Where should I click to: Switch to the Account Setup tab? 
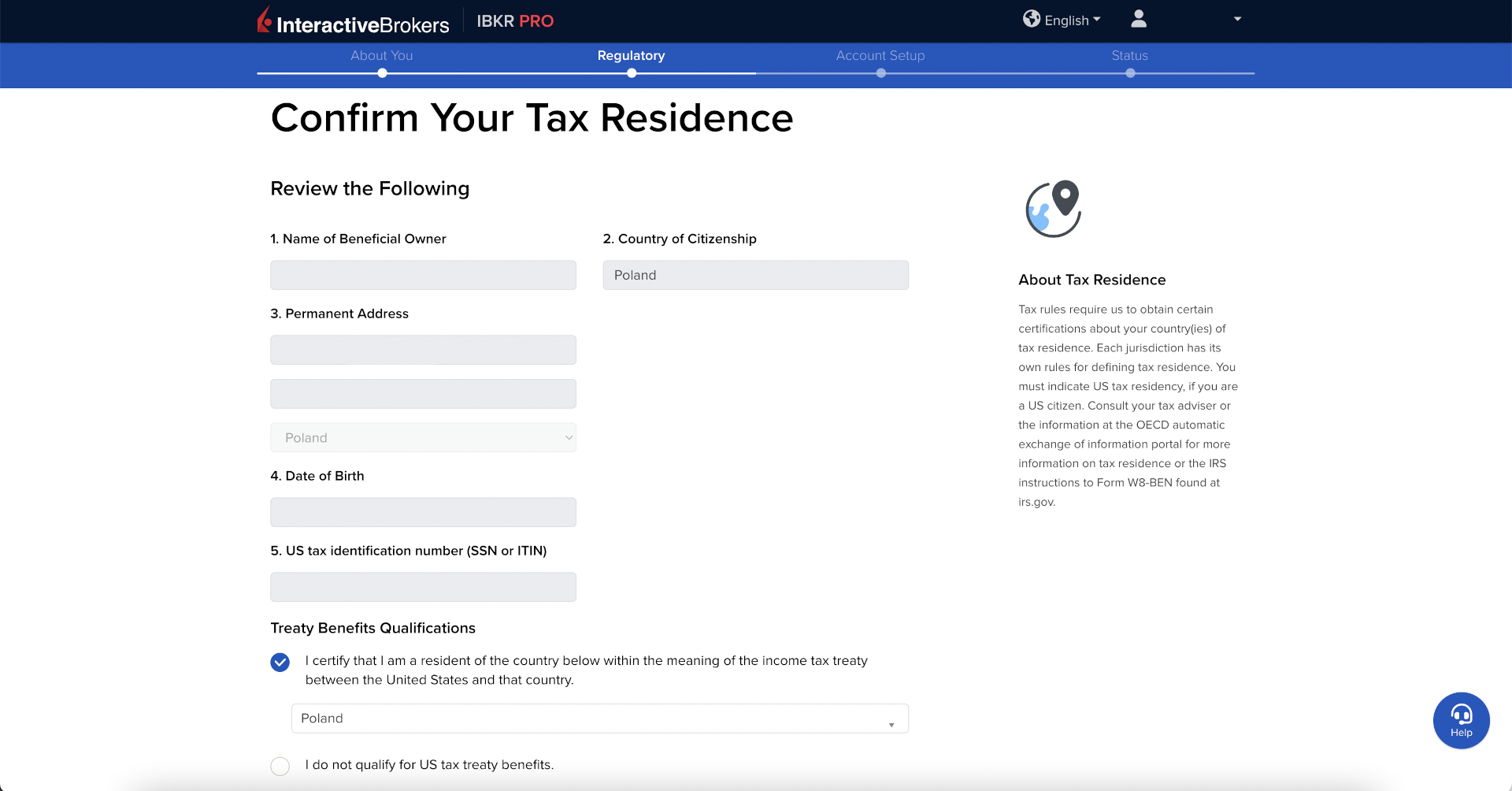tap(880, 55)
